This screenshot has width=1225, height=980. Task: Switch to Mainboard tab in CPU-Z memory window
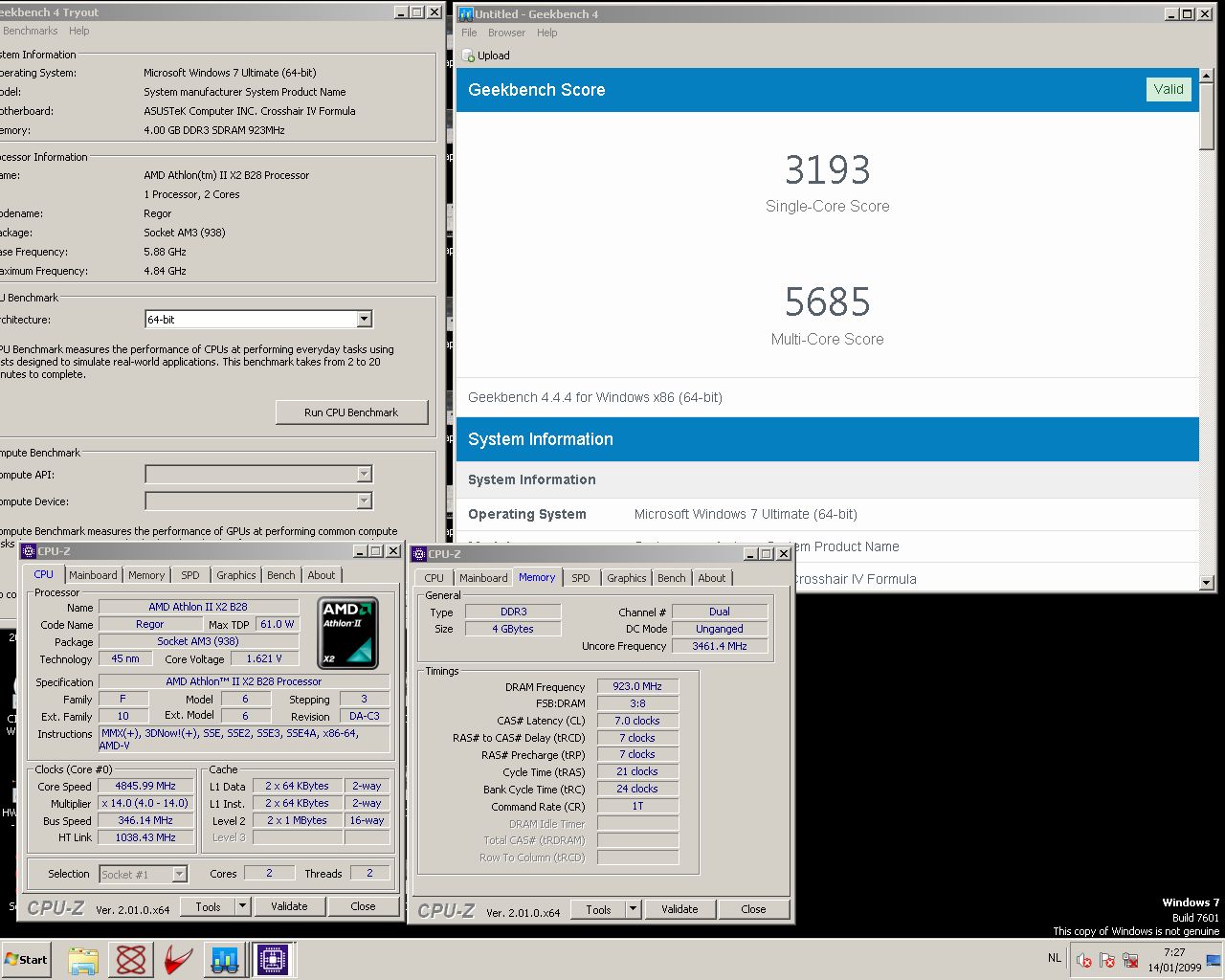click(x=483, y=578)
